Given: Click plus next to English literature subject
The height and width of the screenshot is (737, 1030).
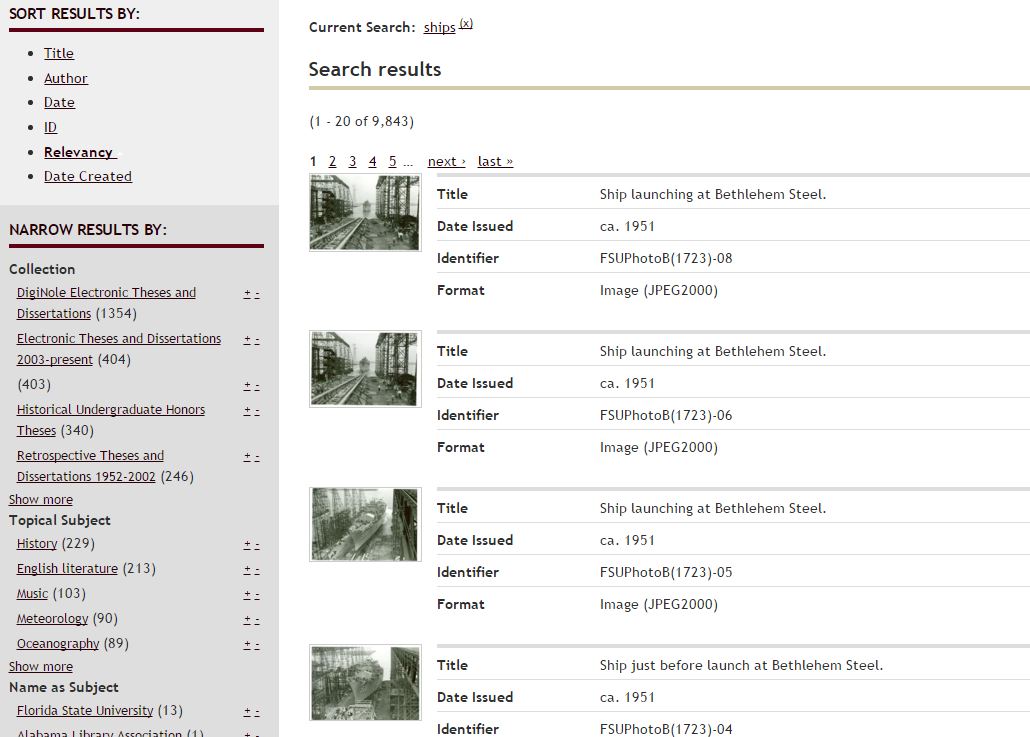Looking at the screenshot, I should 247,570.
